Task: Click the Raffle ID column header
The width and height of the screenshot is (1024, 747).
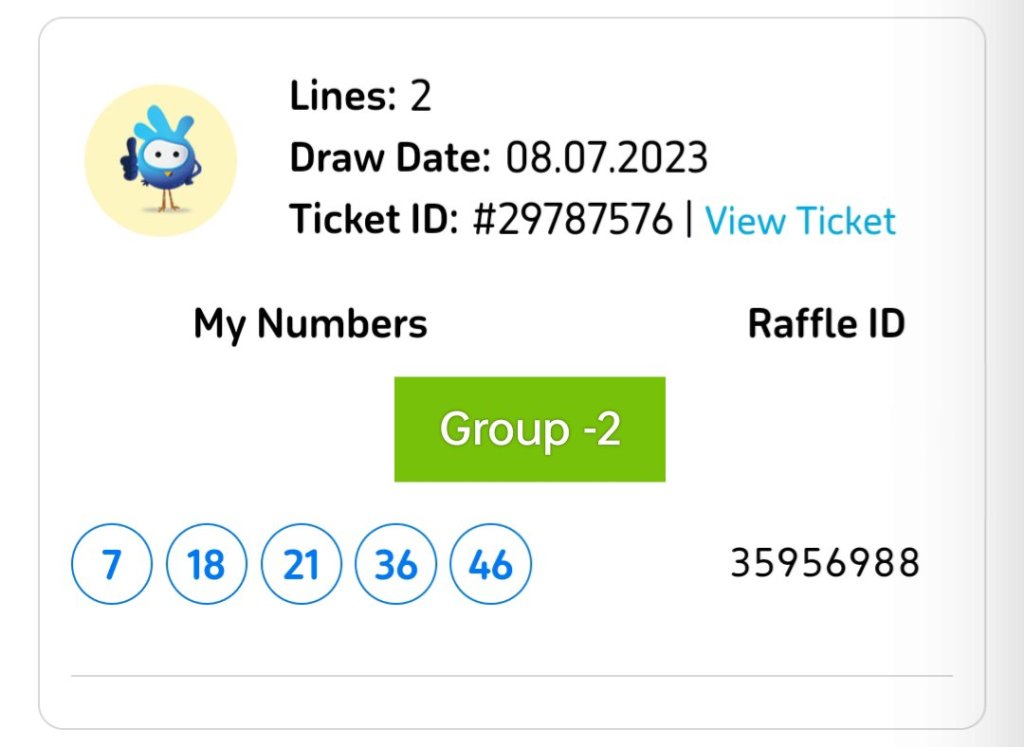Action: [x=826, y=324]
